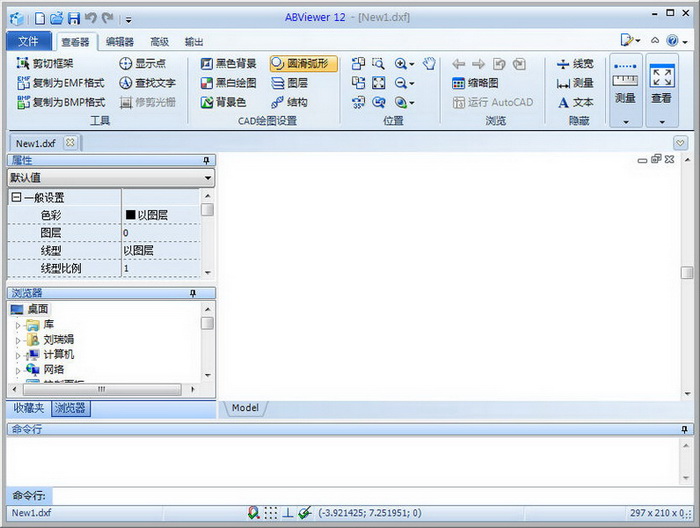Expand the 库 libraries tree node
The width and height of the screenshot is (700, 528).
click(17, 325)
